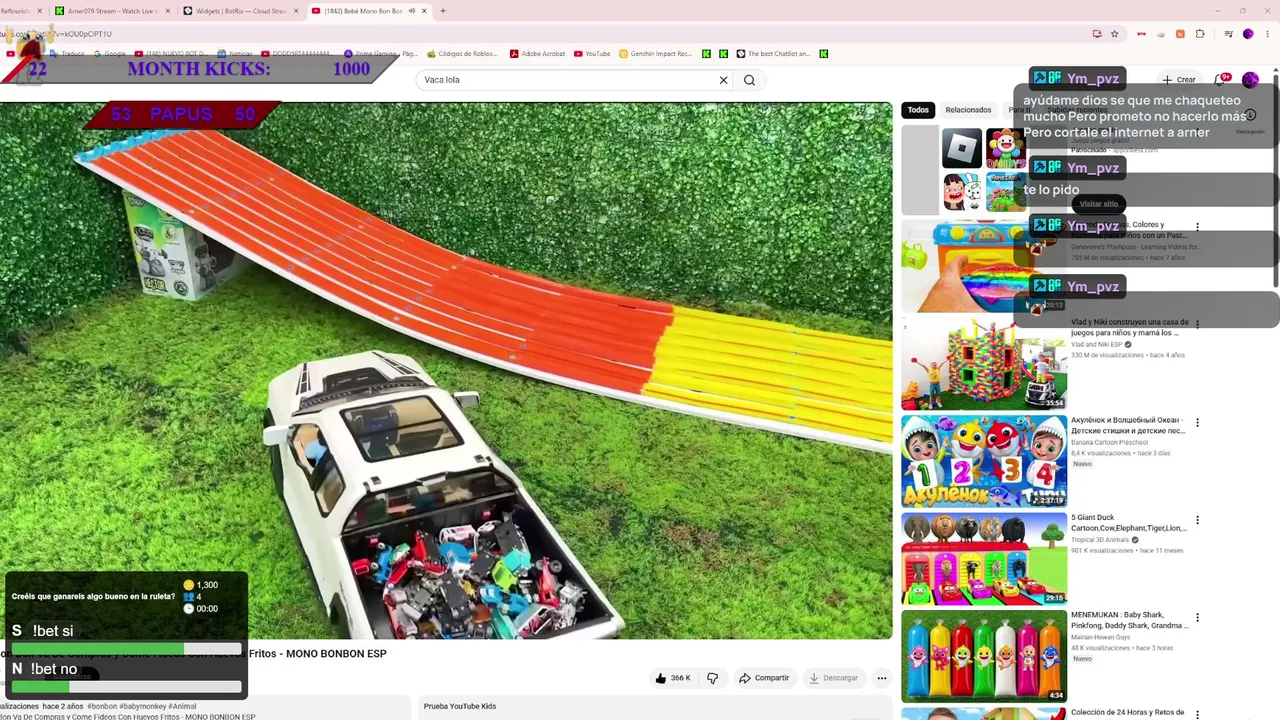Open the 5 Giant Duck video thumbnail

[984, 559]
